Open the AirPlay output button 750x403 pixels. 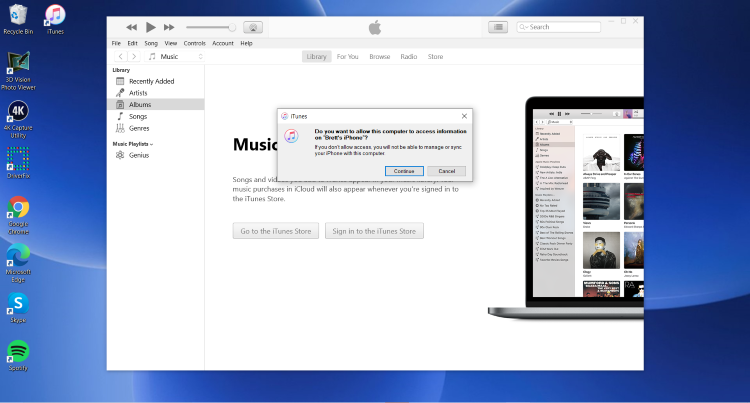click(x=253, y=27)
